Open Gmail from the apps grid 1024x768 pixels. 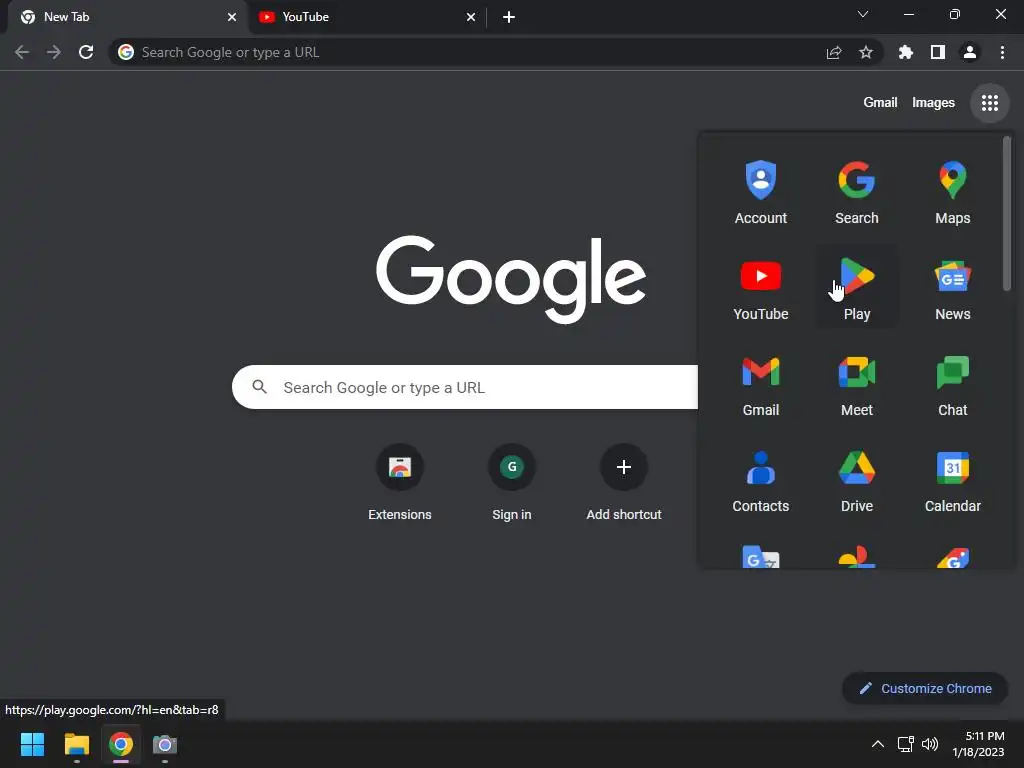pos(760,385)
